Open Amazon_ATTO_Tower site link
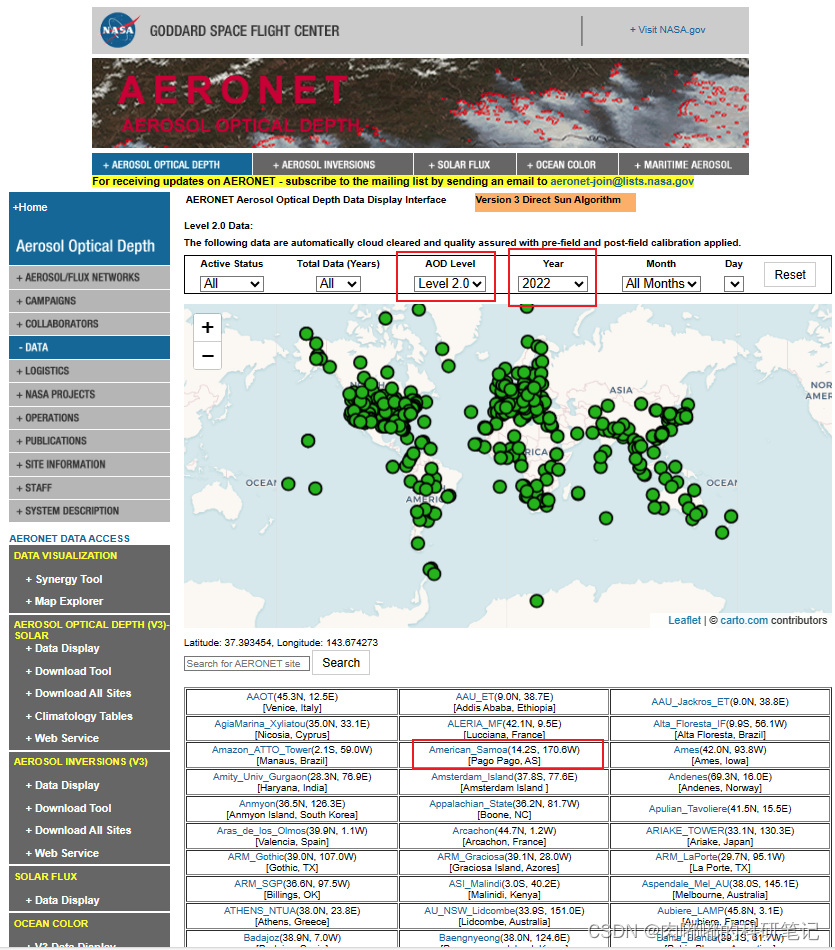 tap(261, 749)
